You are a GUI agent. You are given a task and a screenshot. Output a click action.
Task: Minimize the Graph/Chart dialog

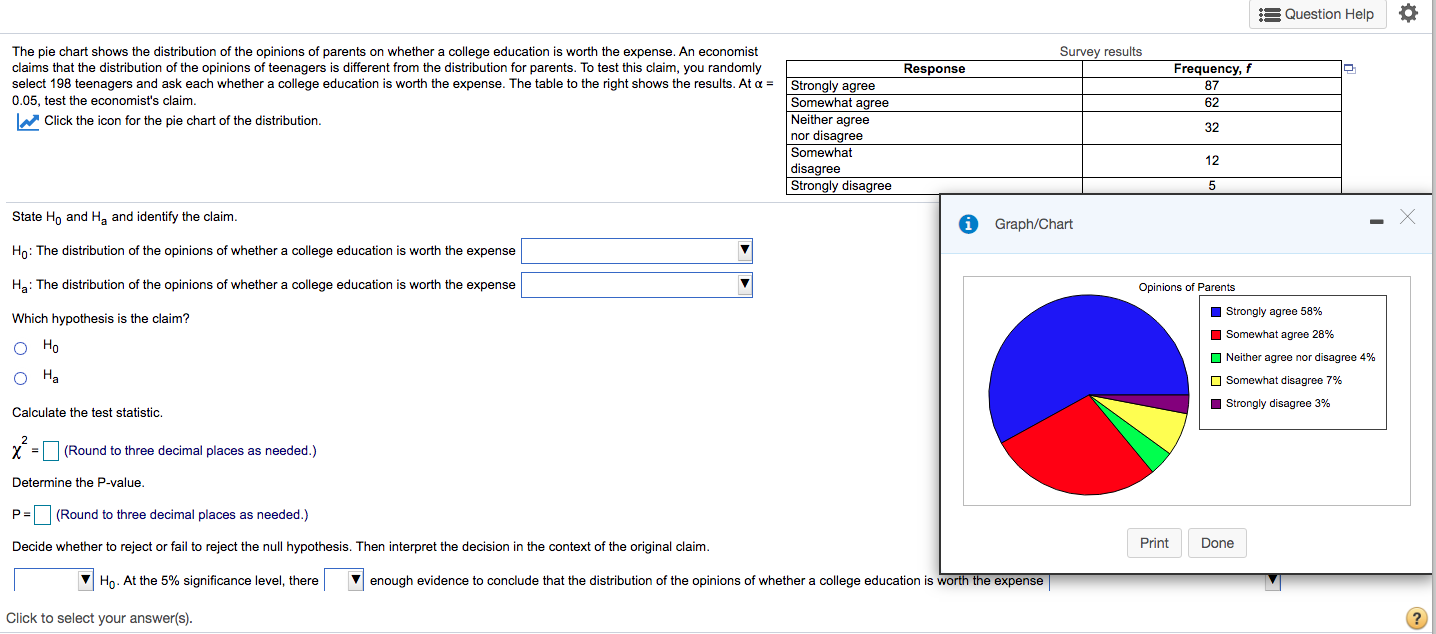click(x=1376, y=220)
